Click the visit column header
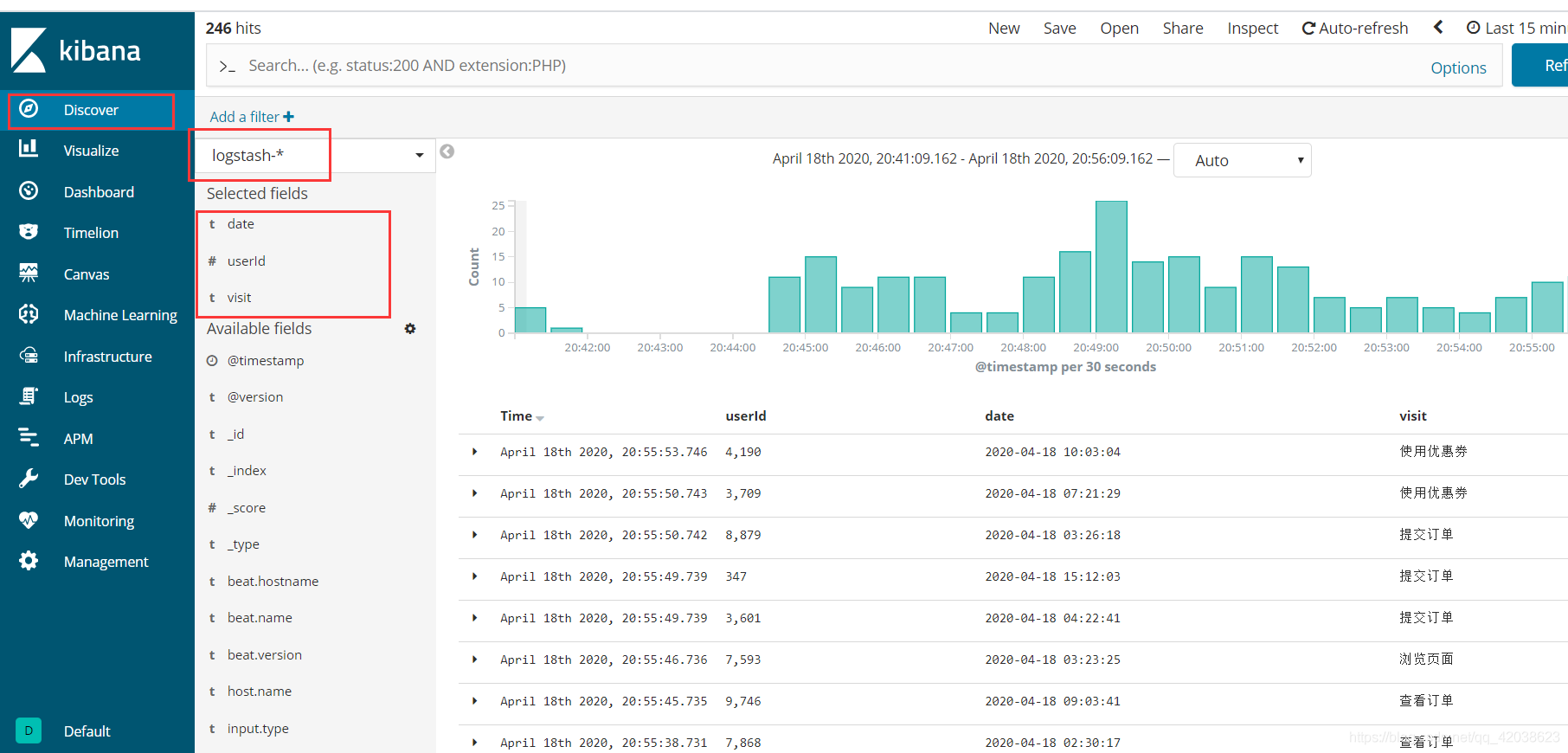 pyautogui.click(x=1413, y=416)
